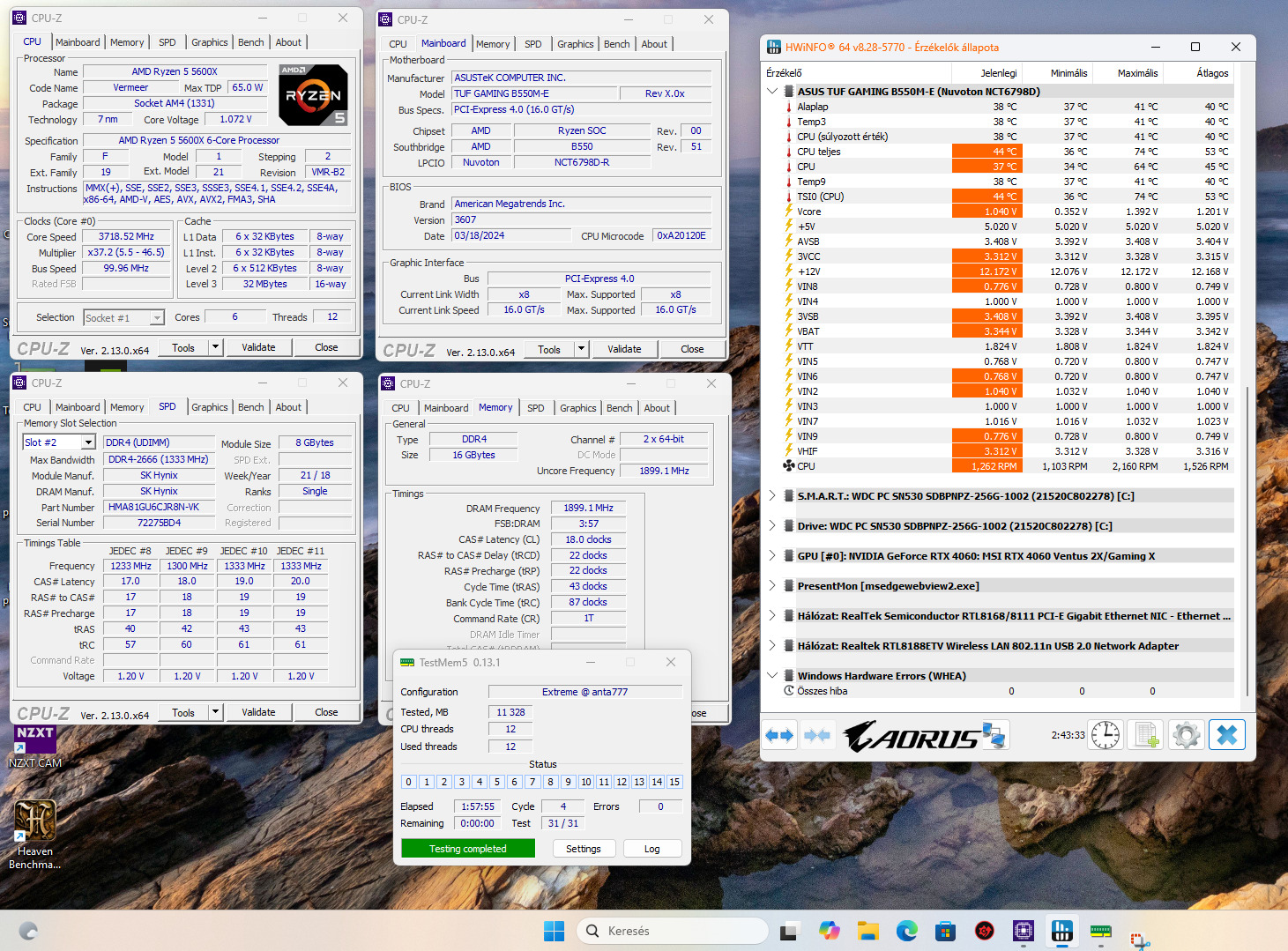Open the Slot #2 memory slot dropdown
The image size is (1288, 951).
pos(88,442)
